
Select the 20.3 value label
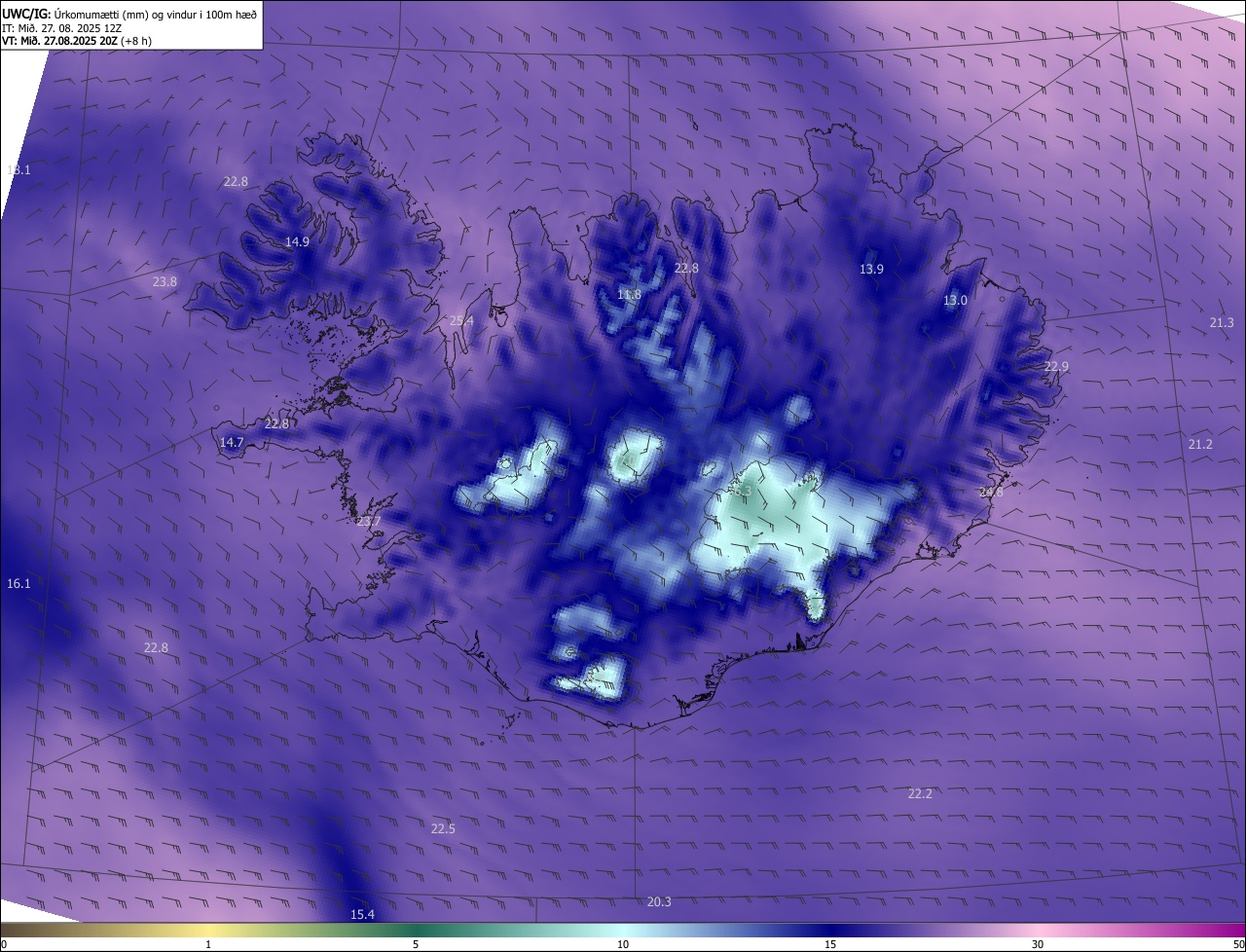point(659,901)
